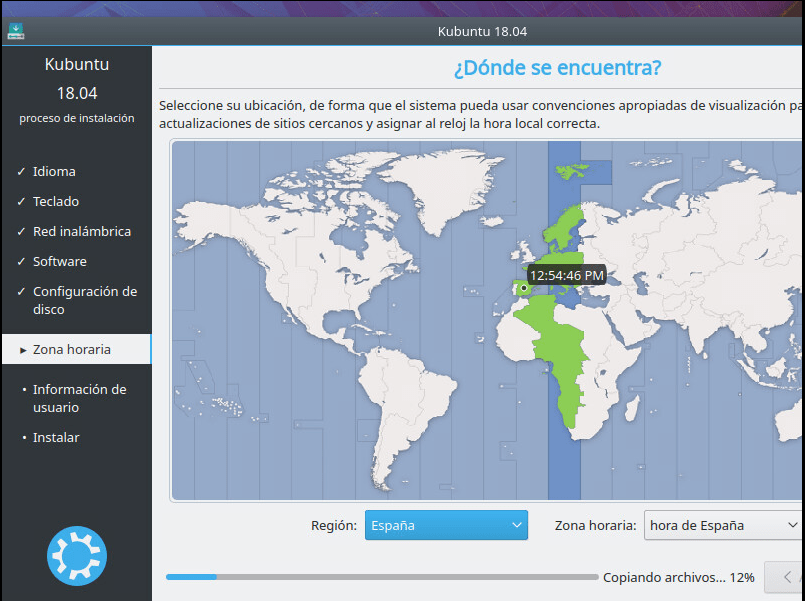This screenshot has height=601, width=805.
Task: Select the green location pin on Spain
Action: 523,288
